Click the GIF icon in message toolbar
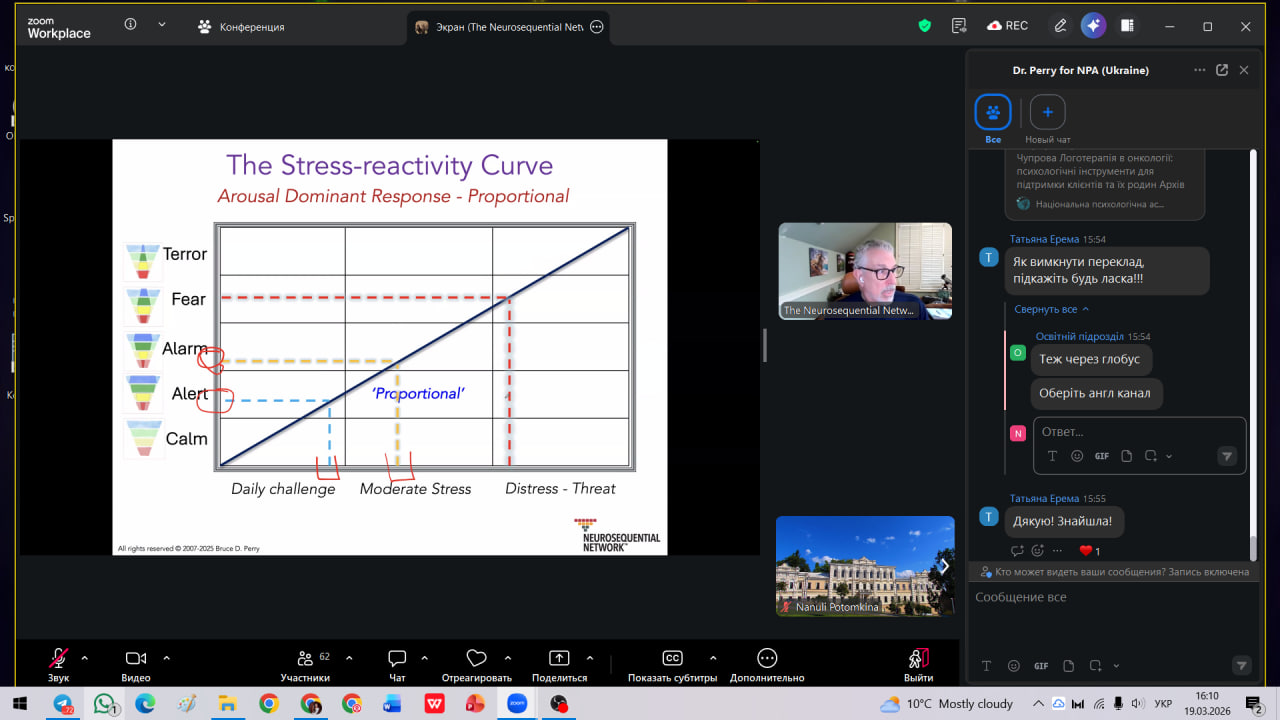Viewport: 1280px width, 720px height. (x=1041, y=666)
